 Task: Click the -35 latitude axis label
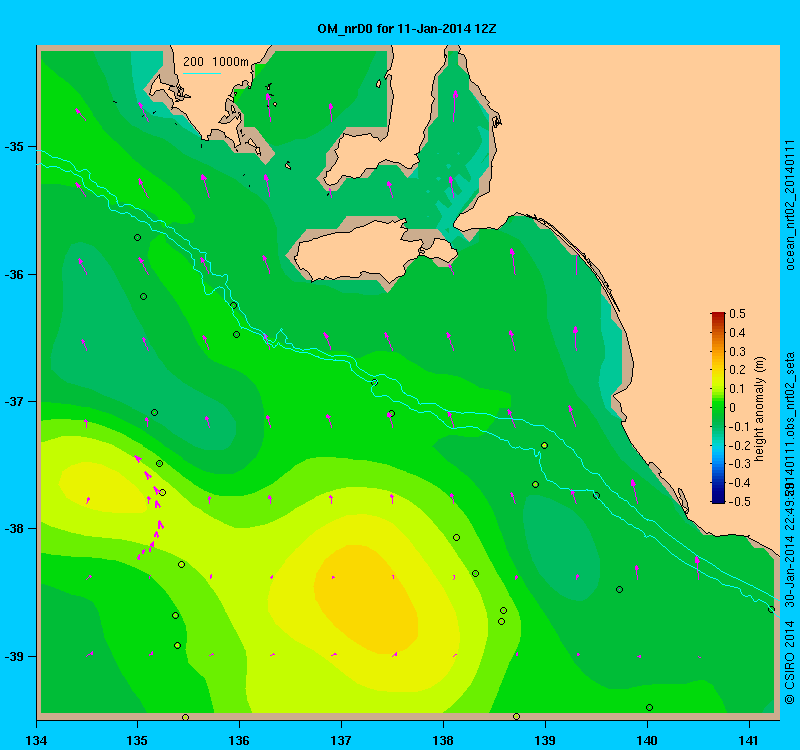[14, 147]
